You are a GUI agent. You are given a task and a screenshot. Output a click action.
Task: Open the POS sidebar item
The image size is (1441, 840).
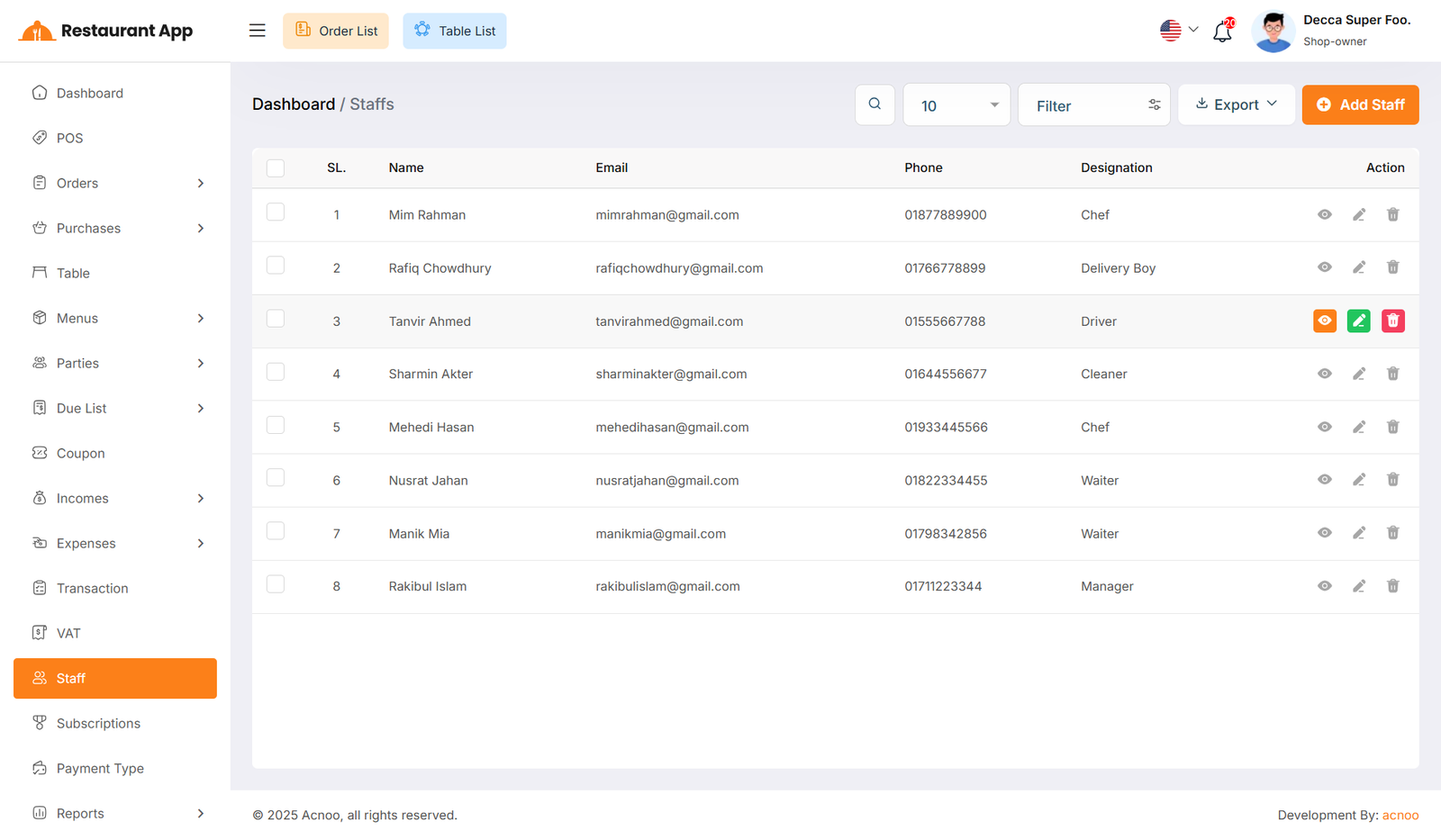click(x=69, y=138)
